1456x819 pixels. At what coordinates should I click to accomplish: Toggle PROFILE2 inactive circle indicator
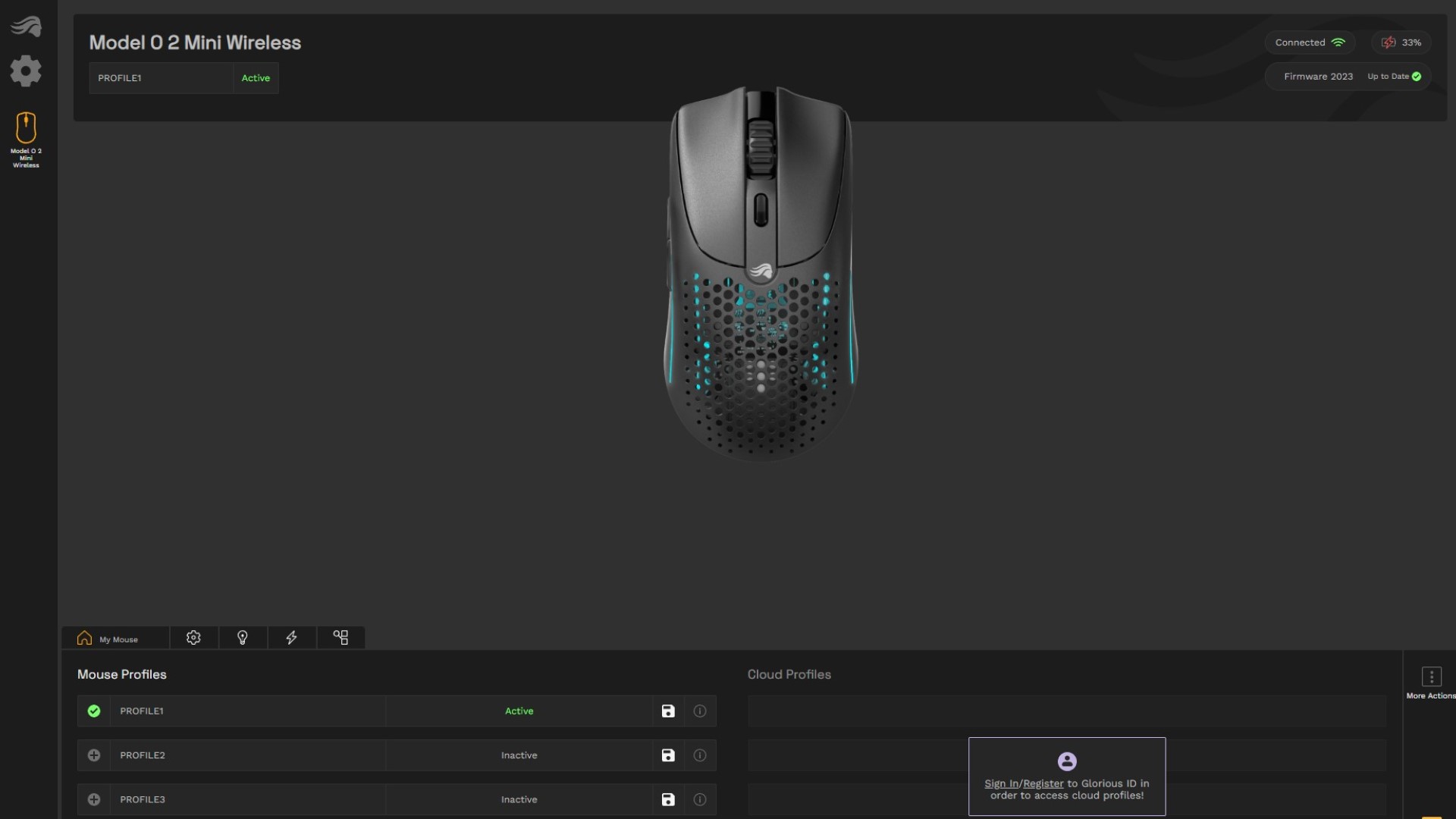pos(93,755)
